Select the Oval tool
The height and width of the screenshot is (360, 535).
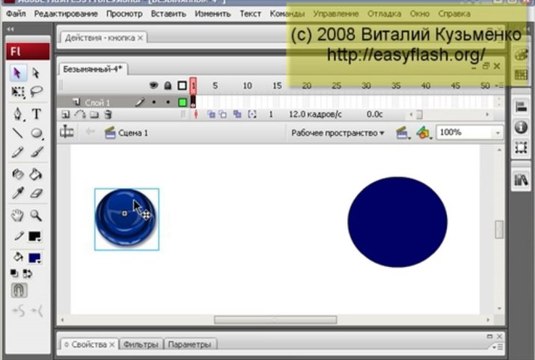[36, 133]
